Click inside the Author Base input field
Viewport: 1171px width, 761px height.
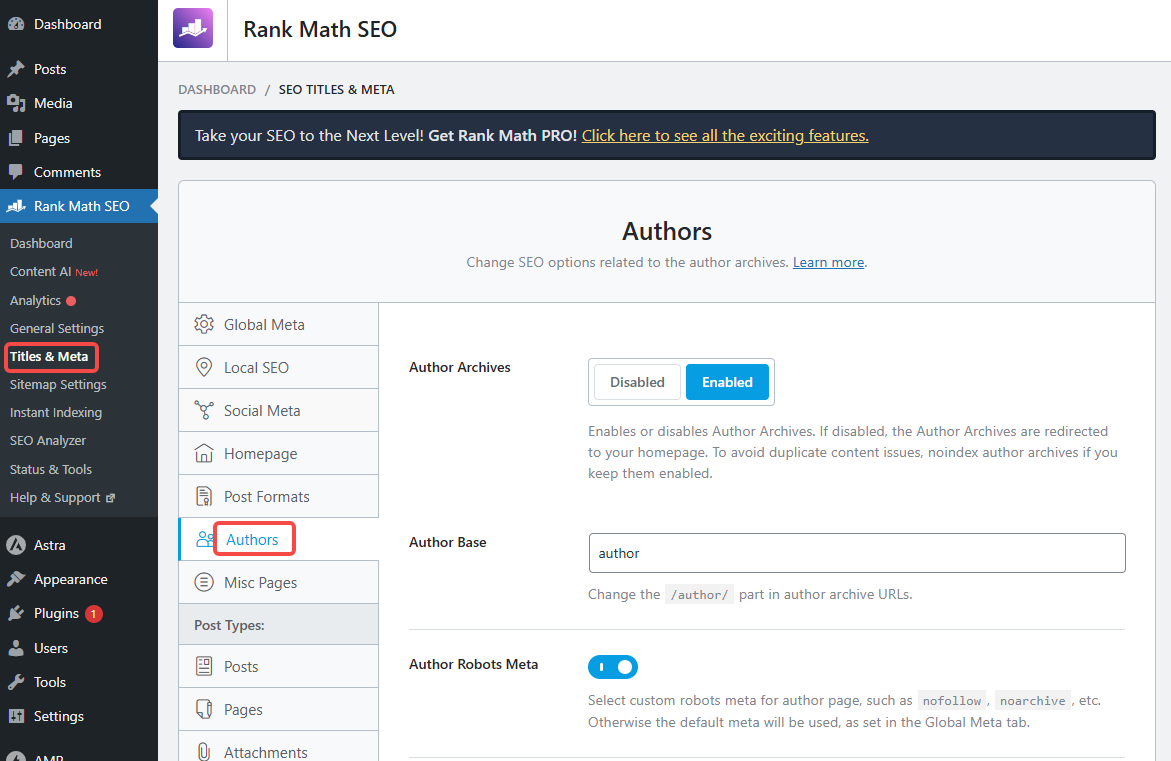[x=857, y=553]
